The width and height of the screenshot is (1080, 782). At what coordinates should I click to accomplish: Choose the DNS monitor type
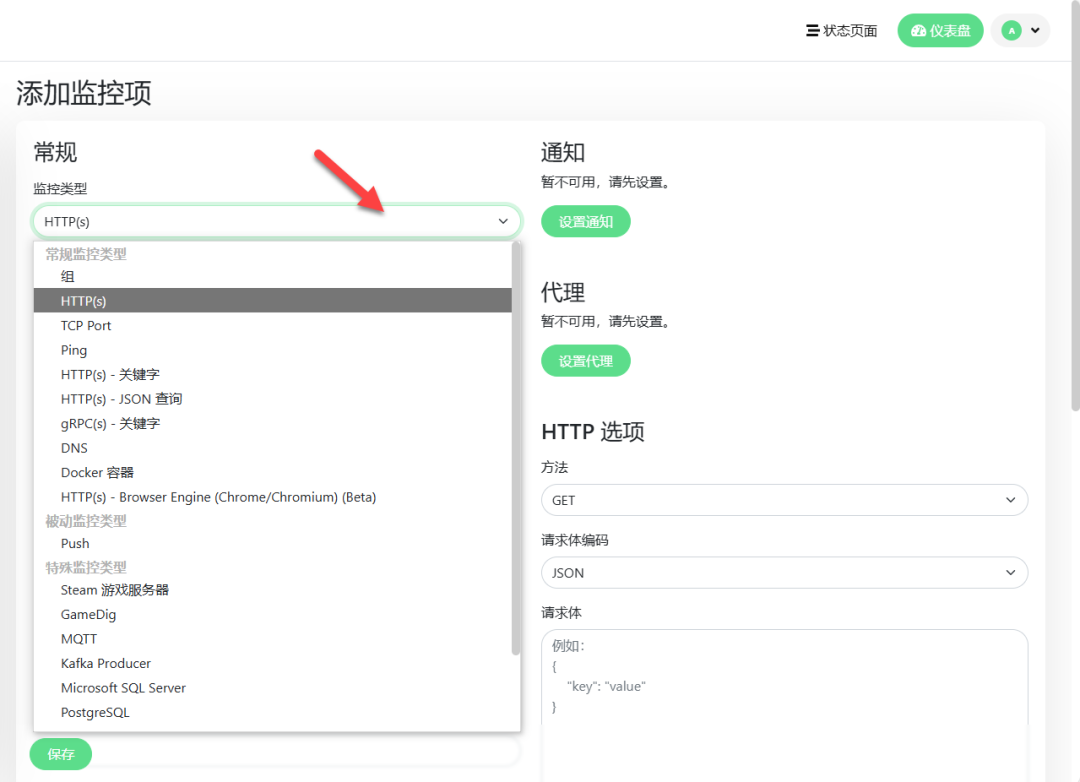tap(74, 448)
